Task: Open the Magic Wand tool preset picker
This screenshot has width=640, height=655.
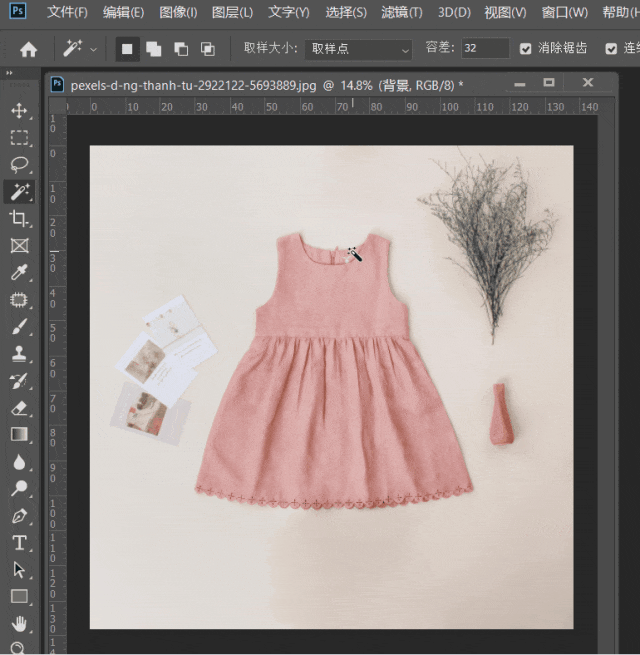Action: [x=94, y=49]
